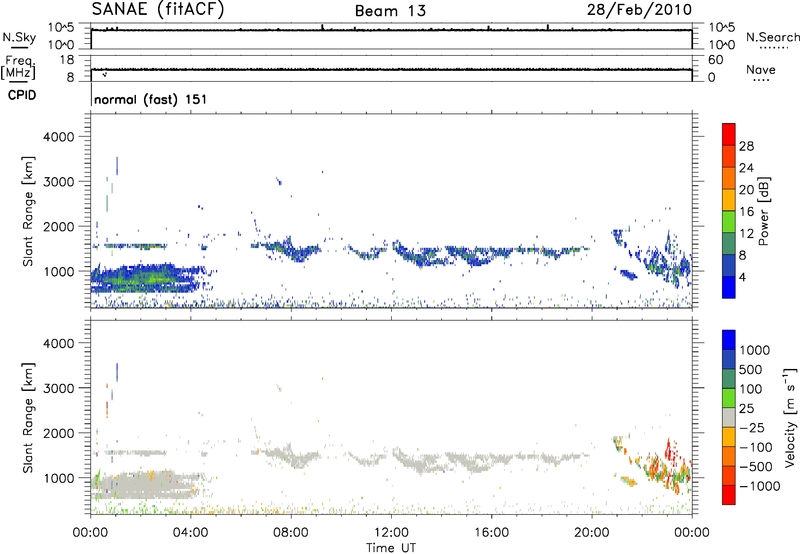Click the Nave legend label

click(761, 69)
